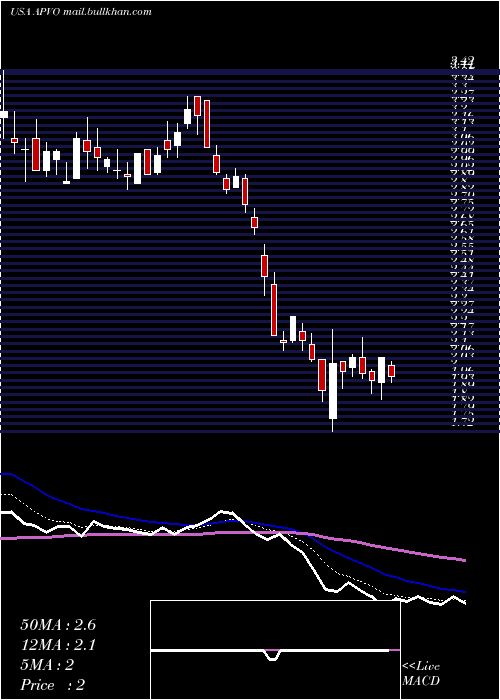The height and width of the screenshot is (700, 500).
Task: Click the '<<Live MACD' label
Action: pyautogui.click(x=421, y=674)
